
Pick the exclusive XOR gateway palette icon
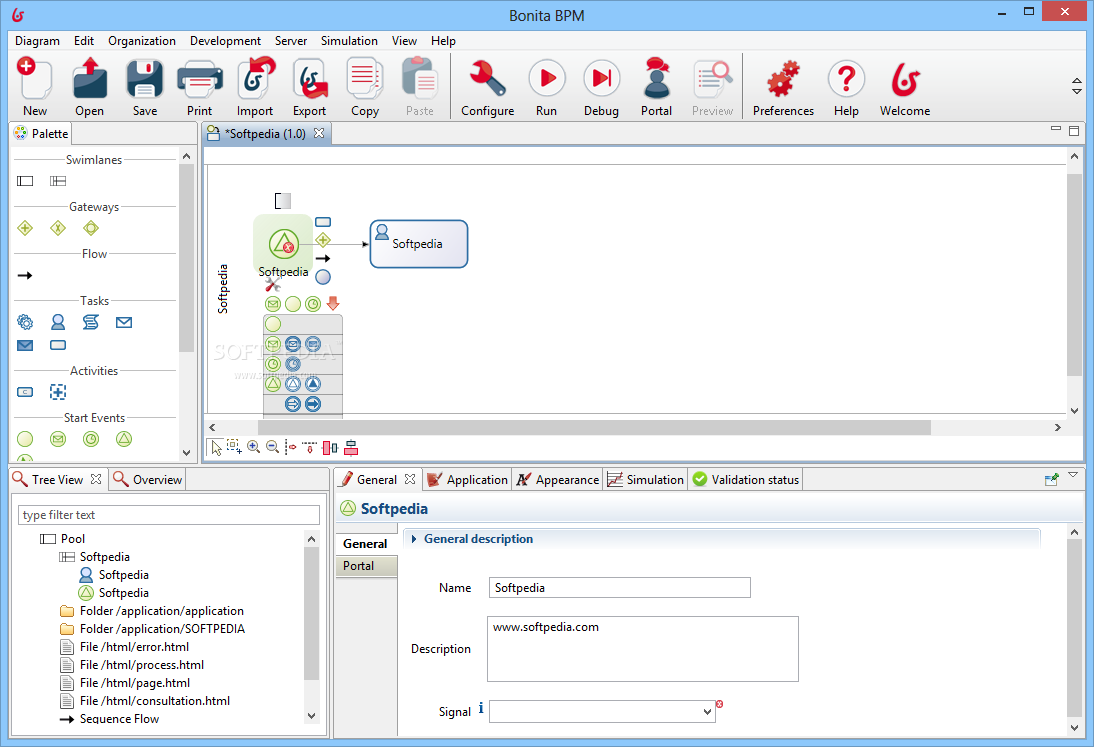coord(58,228)
